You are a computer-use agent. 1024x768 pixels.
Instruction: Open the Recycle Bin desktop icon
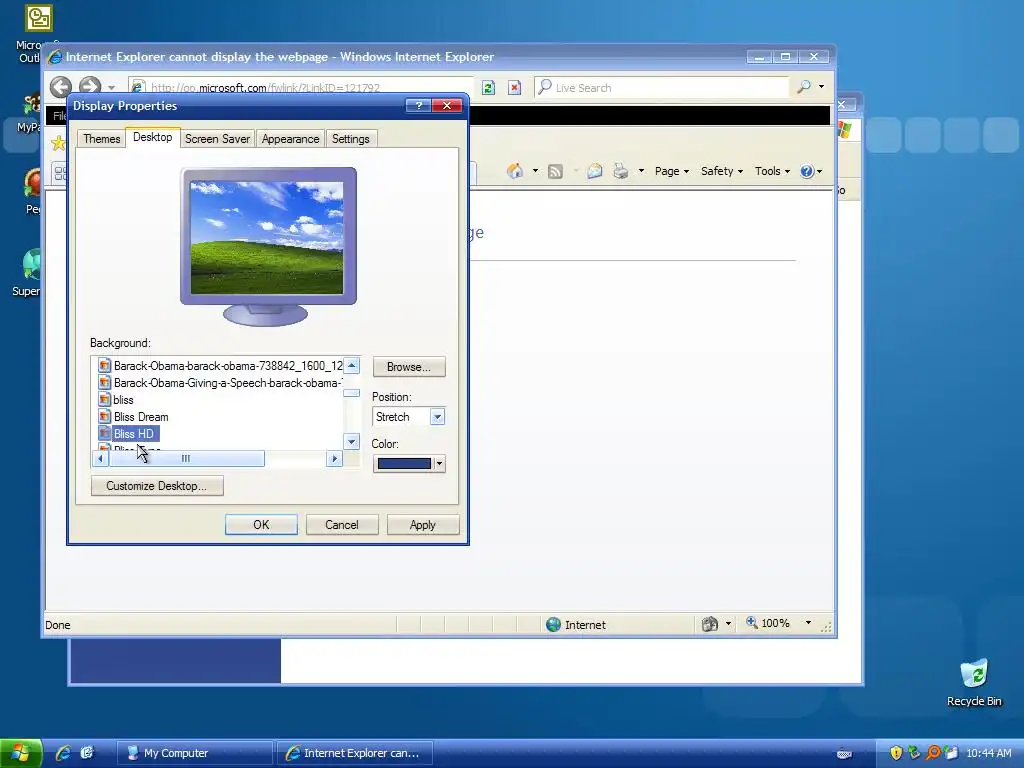pyautogui.click(x=974, y=683)
